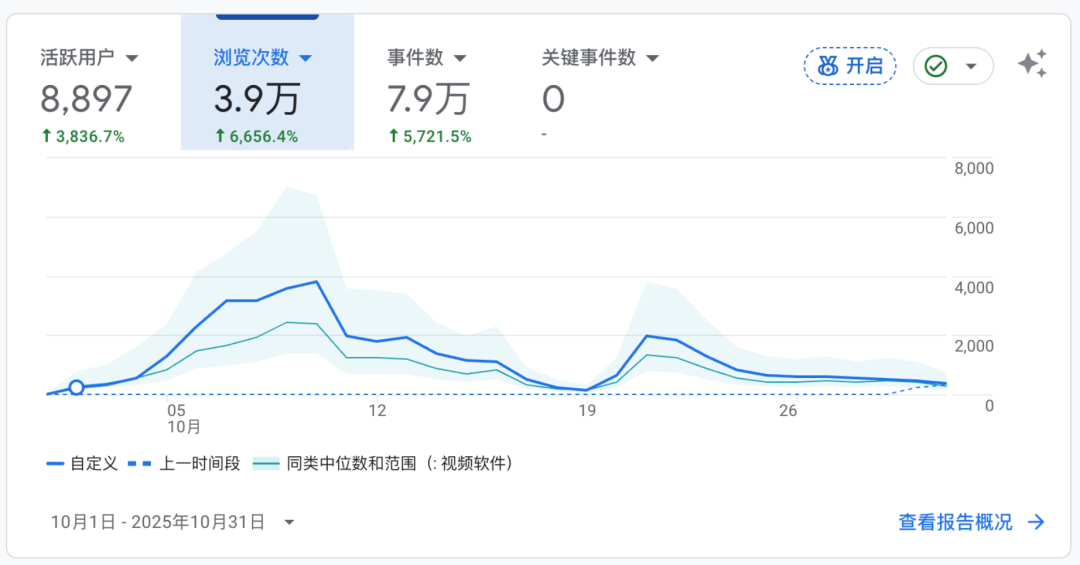Click the 7.9万 events value

click(x=428, y=99)
